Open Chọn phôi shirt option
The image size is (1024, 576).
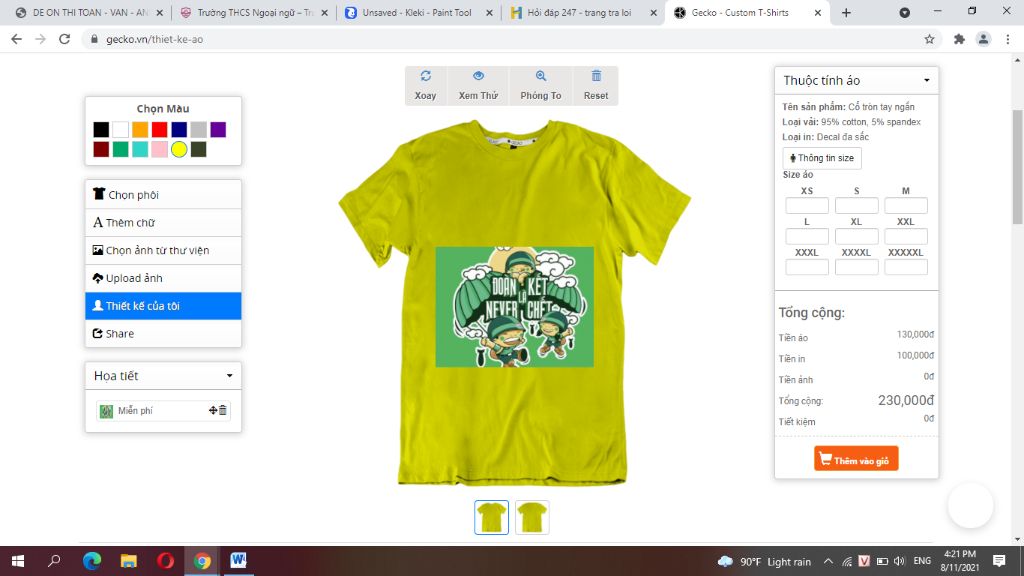tap(163, 195)
